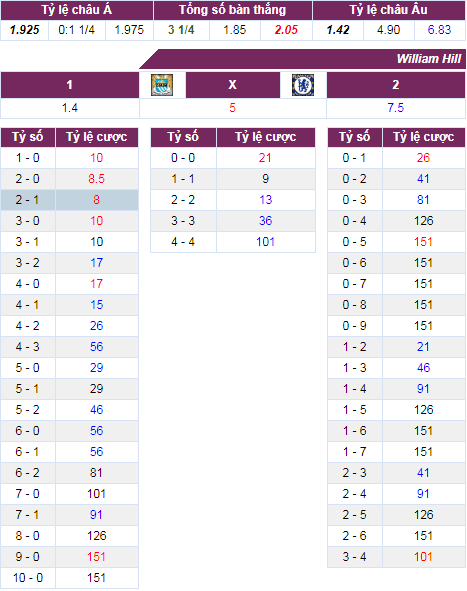Viewport: 467px width, 591px height.
Task: Click the William Hill bookmaker label
Action: [x=429, y=59]
